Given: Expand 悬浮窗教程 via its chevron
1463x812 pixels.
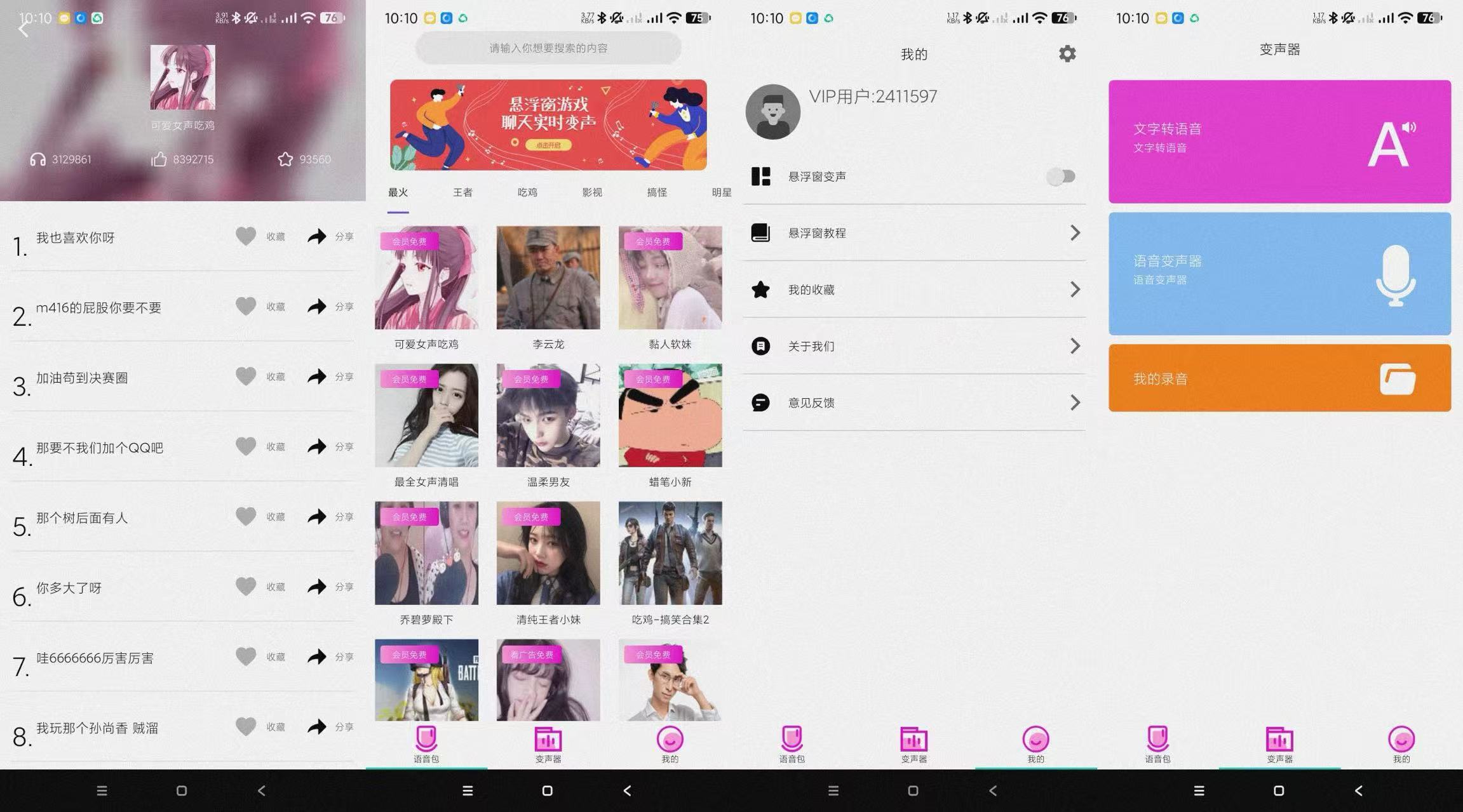Looking at the screenshot, I should (1075, 233).
